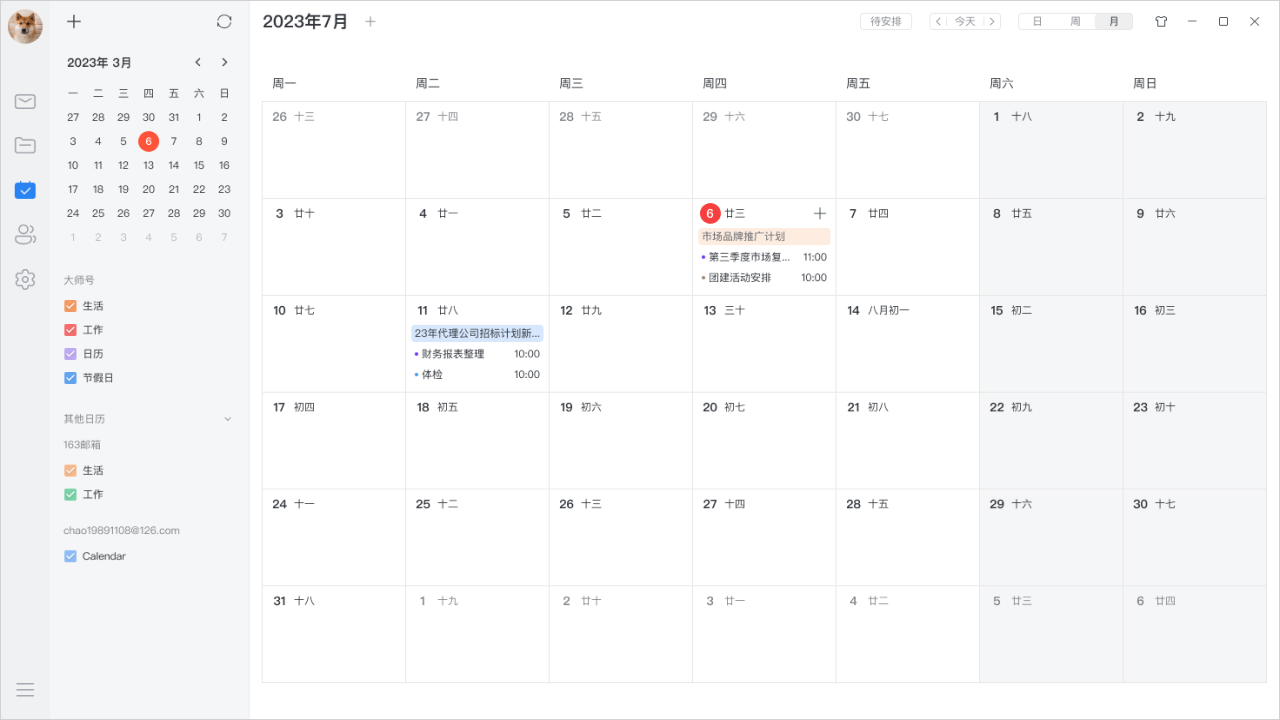Open the settings gear icon
Screen dimensions: 1280x720
25,280
